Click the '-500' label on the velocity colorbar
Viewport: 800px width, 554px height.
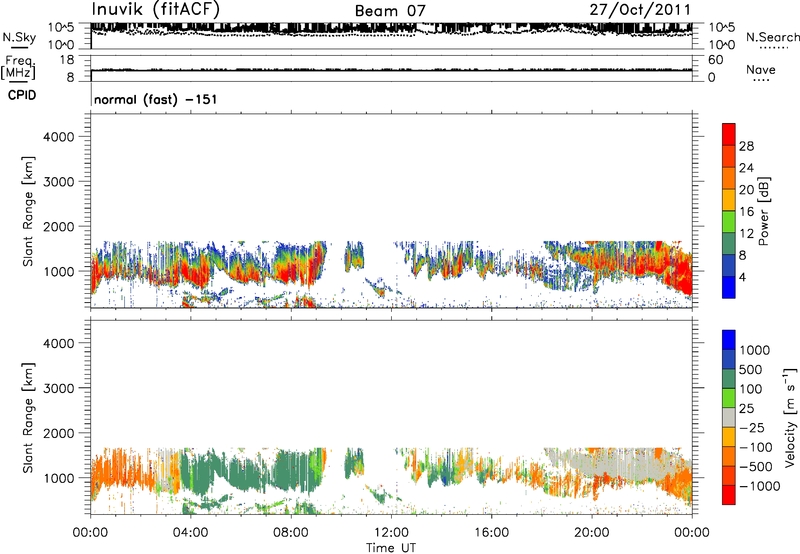(x=755, y=467)
